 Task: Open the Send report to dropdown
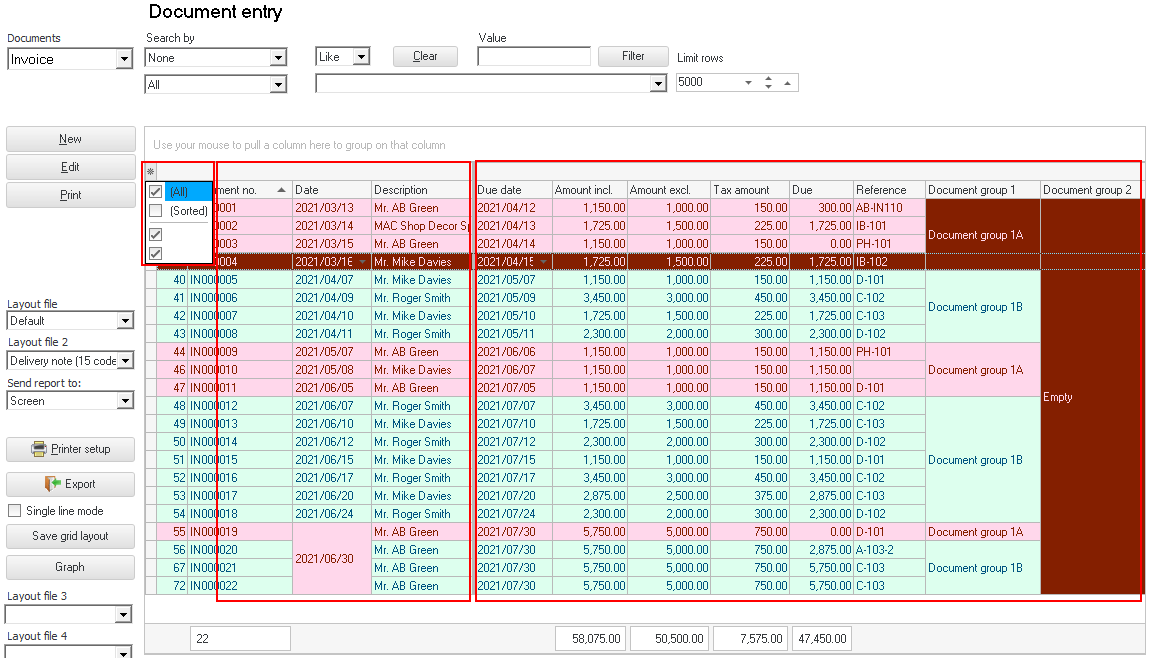coord(124,401)
